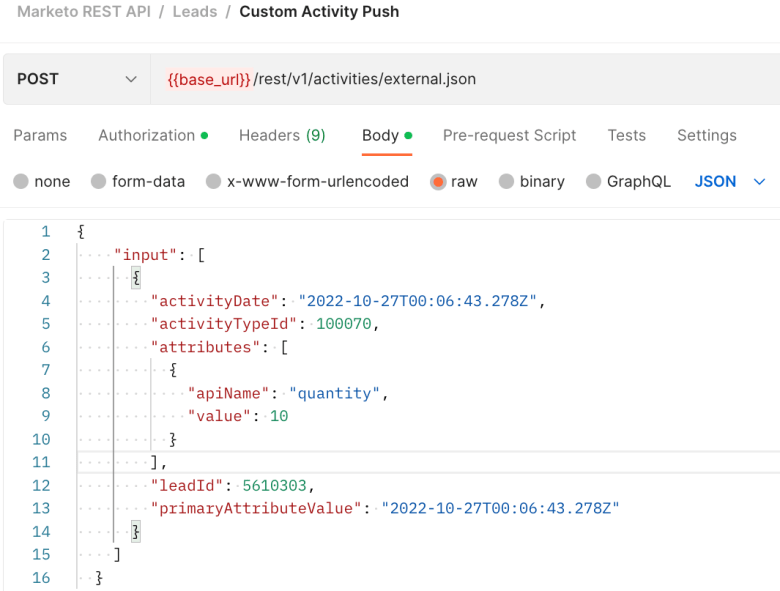Click the "activityDate" key in the body
The height and width of the screenshot is (591, 780).
tap(214, 301)
